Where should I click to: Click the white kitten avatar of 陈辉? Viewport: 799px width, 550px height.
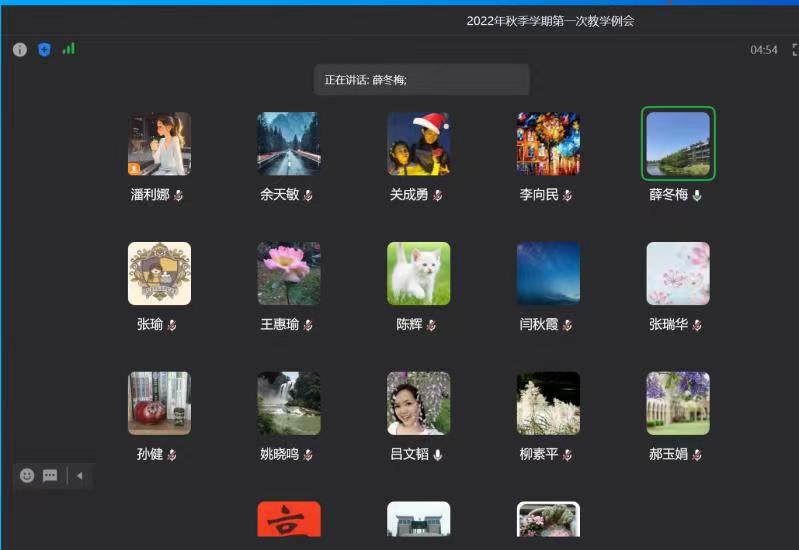(x=418, y=273)
